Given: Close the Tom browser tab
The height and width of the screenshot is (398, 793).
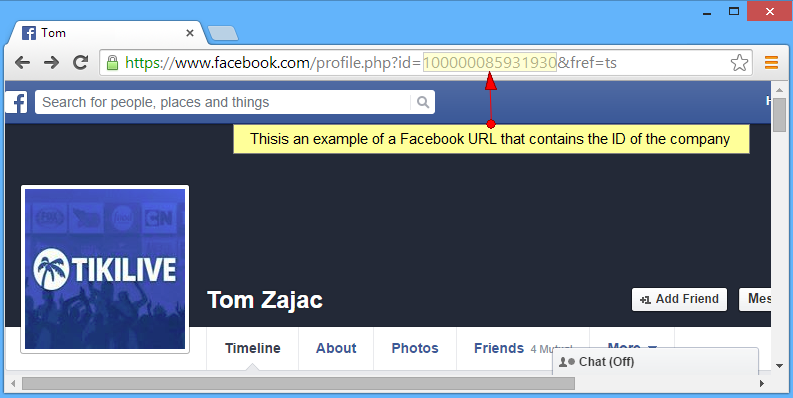Looking at the screenshot, I should pyautogui.click(x=190, y=33).
